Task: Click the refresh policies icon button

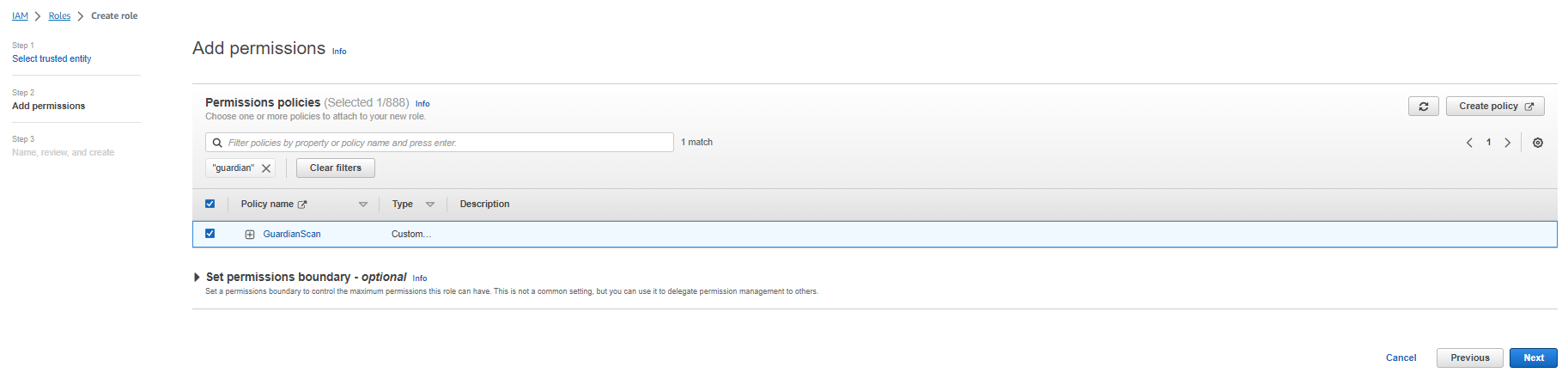Action: point(1423,107)
